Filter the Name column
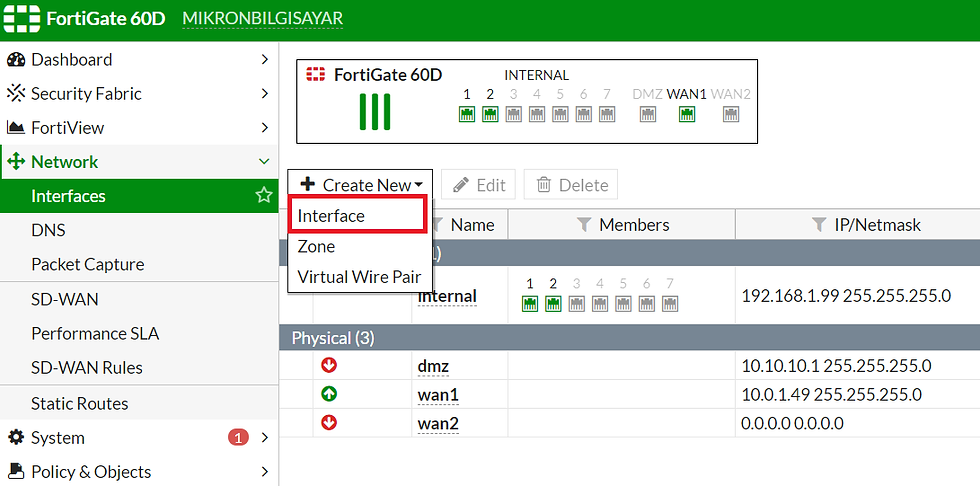 point(438,225)
